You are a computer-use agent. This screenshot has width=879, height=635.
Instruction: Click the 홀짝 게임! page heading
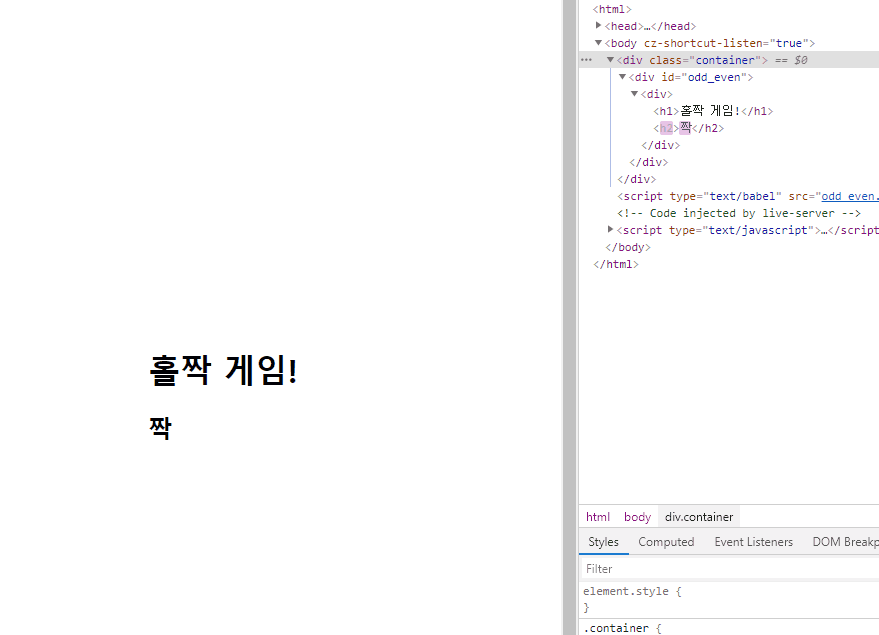click(x=223, y=370)
